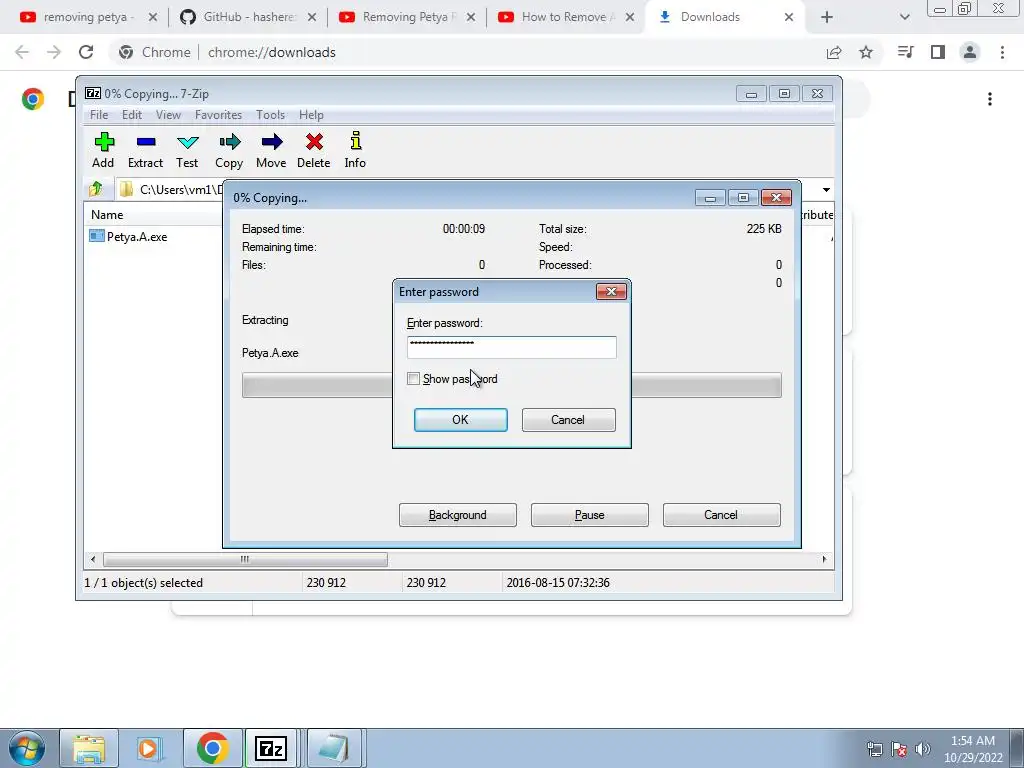
Task: Click the volume icon in the system tray
Action: pyautogui.click(x=923, y=749)
